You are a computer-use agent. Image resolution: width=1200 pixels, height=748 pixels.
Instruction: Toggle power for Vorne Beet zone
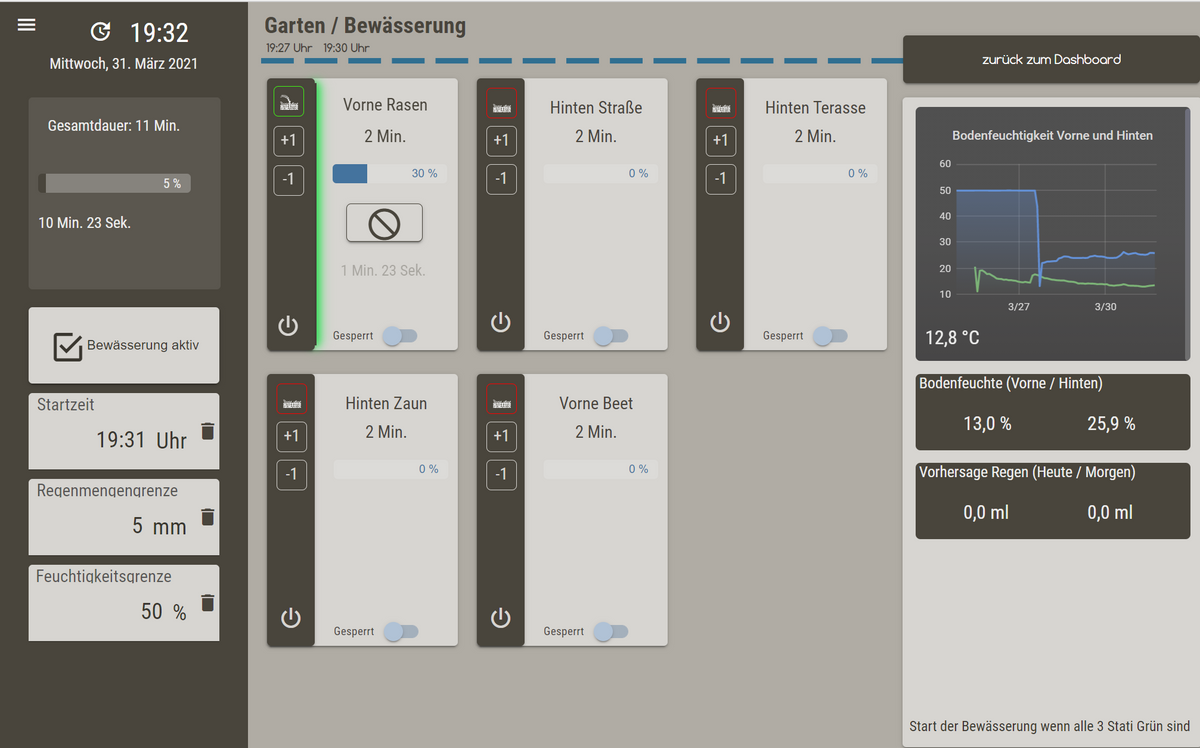pyautogui.click(x=501, y=618)
